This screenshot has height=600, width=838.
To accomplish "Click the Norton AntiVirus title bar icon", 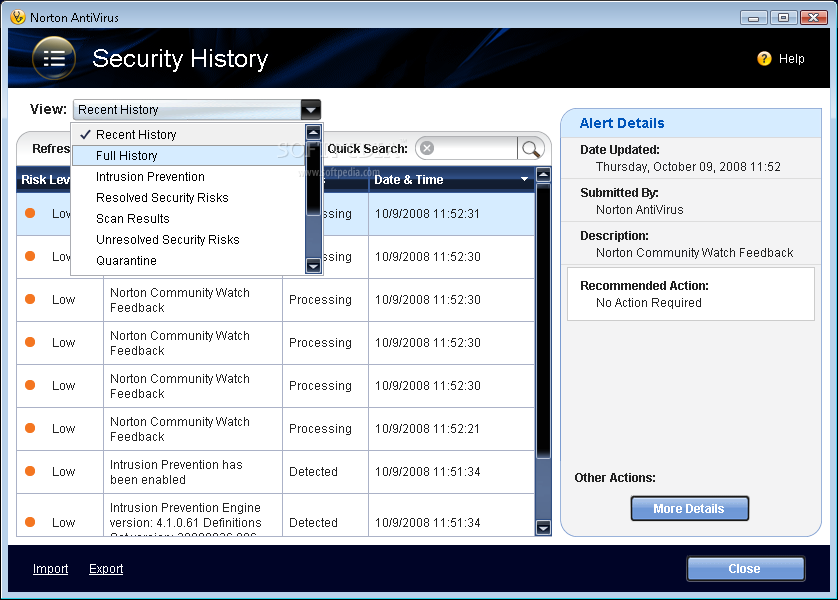I will point(17,17).
